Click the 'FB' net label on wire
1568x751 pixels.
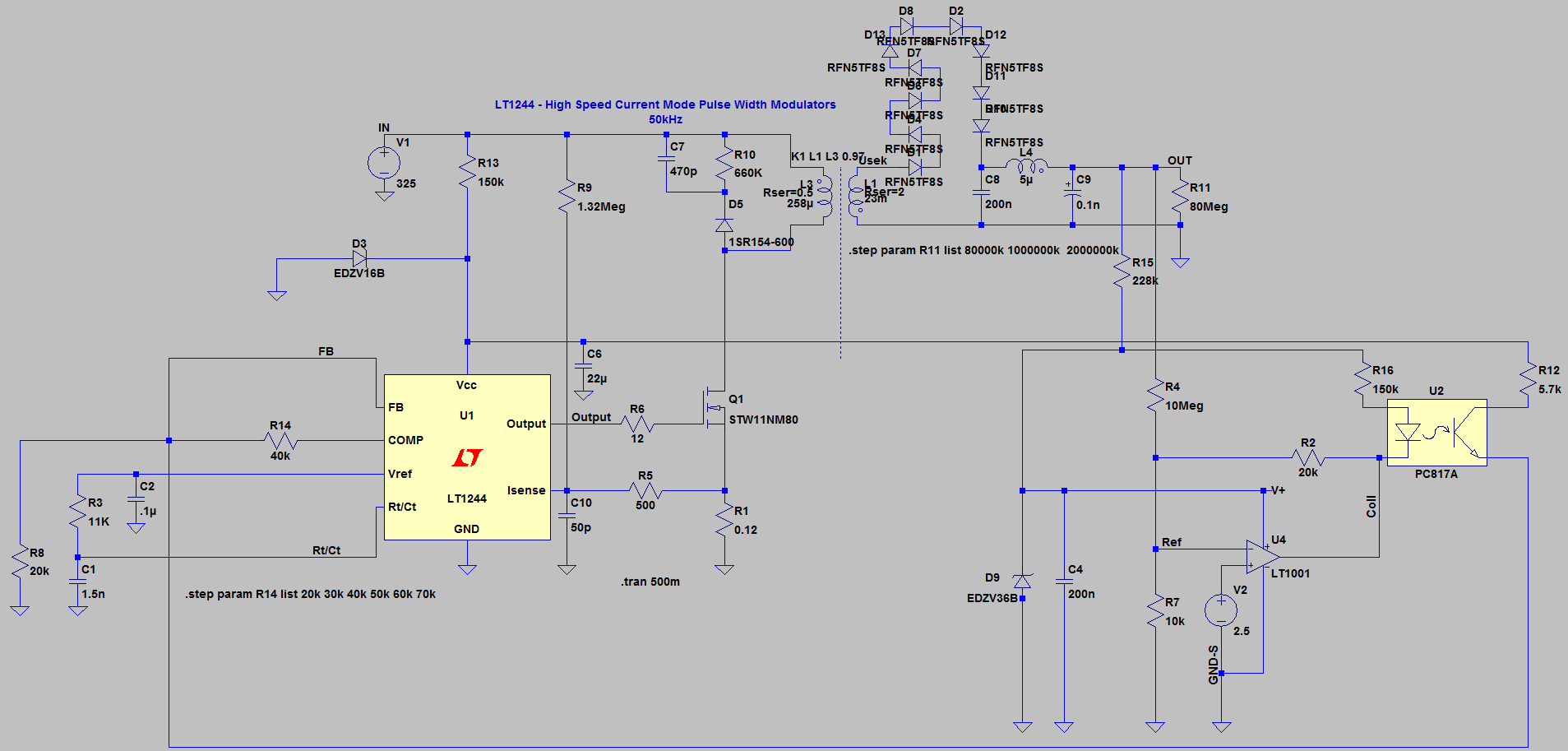point(326,351)
